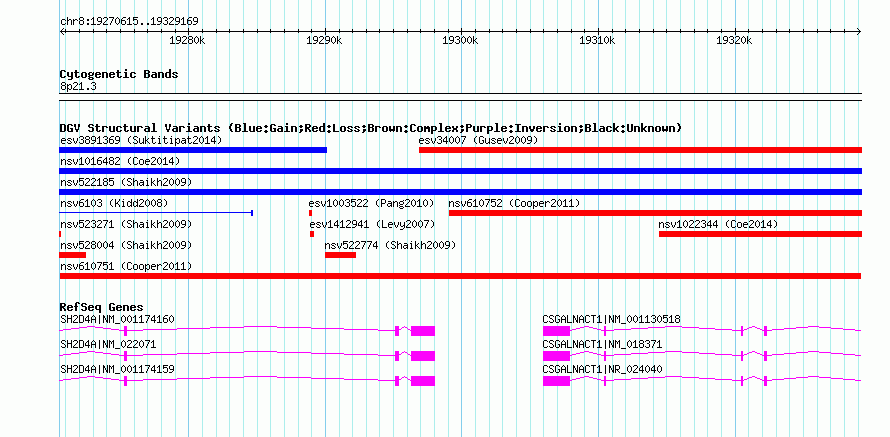Click first exon block of CSGALNACT1 NM_018371
This screenshot has width=890, height=437.
[x=556, y=356]
